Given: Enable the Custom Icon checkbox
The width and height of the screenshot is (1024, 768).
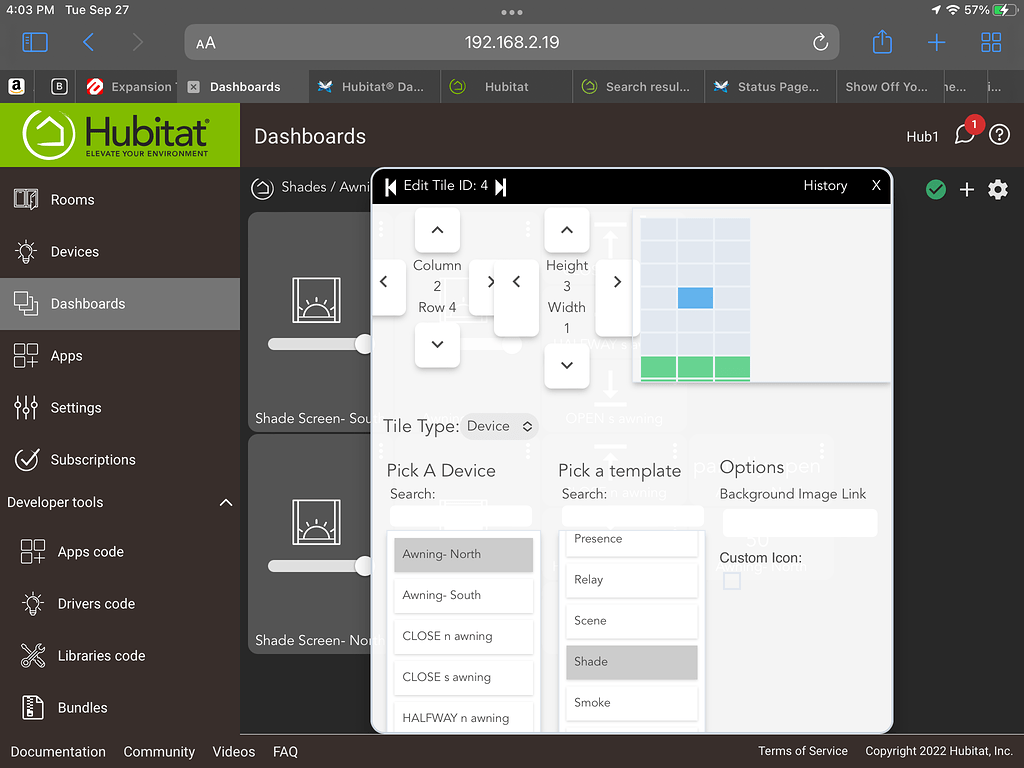Looking at the screenshot, I should click(730, 580).
